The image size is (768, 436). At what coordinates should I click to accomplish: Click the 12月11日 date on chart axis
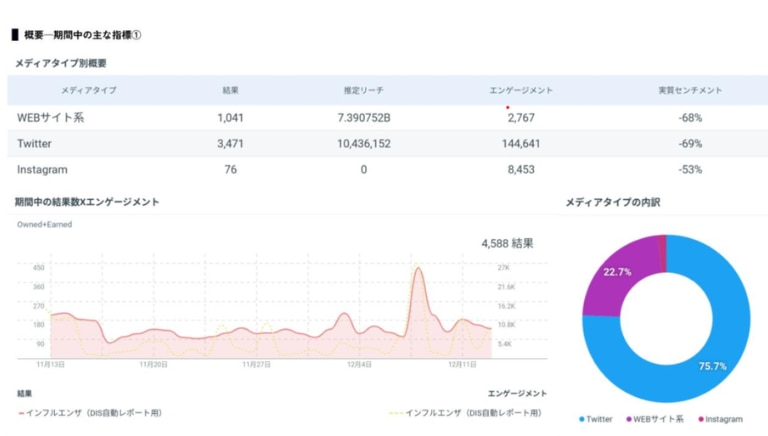click(x=461, y=365)
